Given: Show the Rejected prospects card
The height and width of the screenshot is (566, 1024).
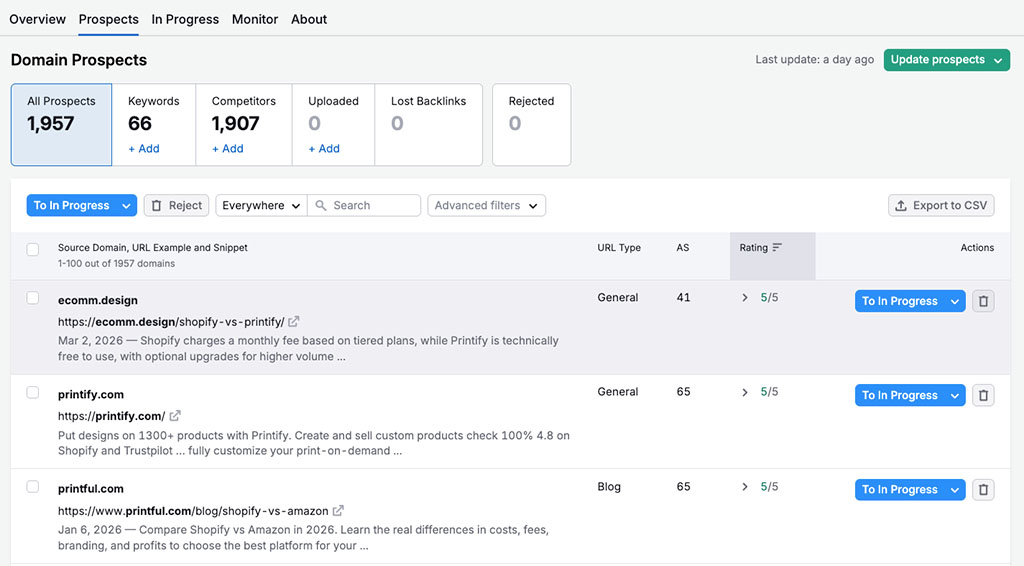Looking at the screenshot, I should coord(532,124).
